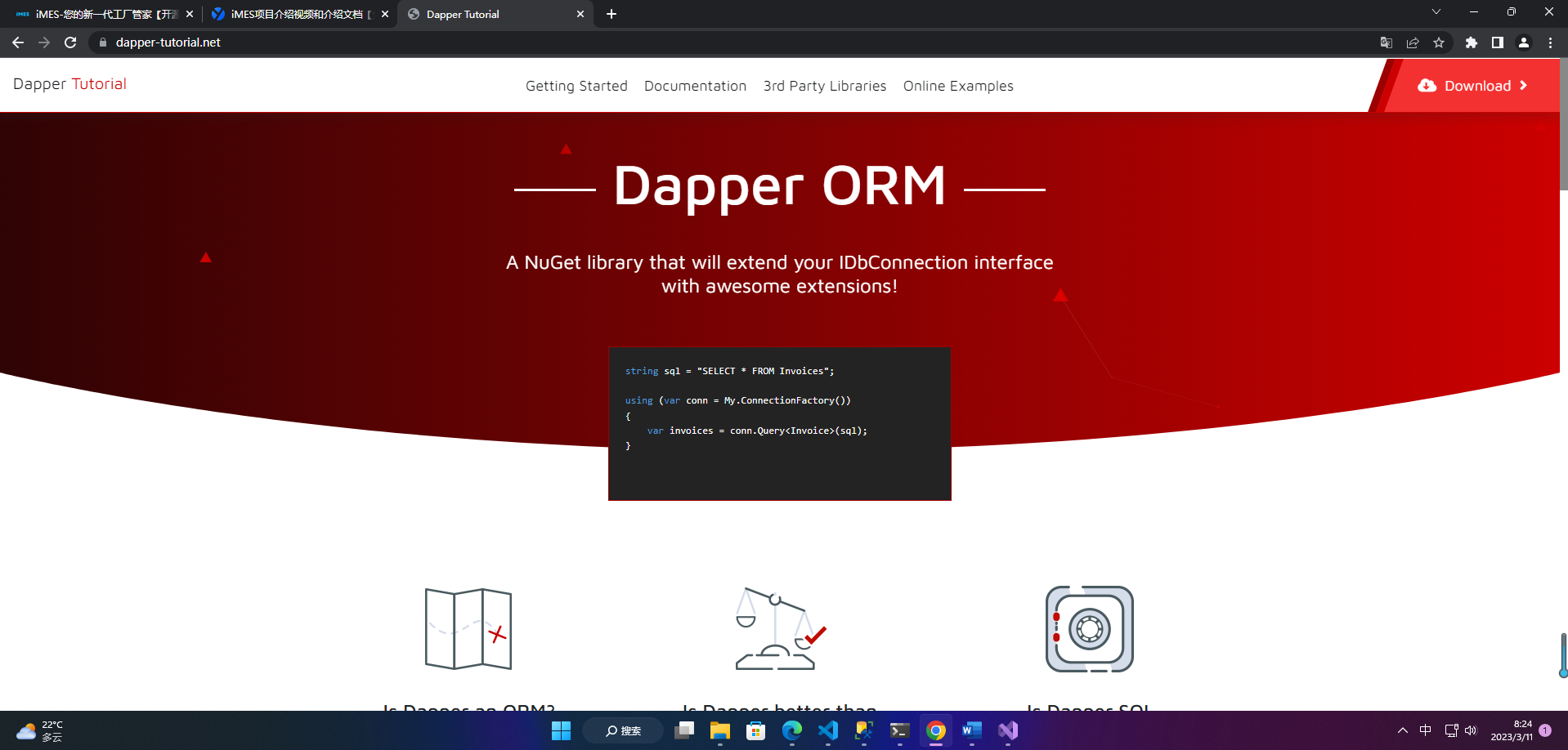Open the 3rd Party Libraries menu
1568x750 pixels.
[x=825, y=86]
